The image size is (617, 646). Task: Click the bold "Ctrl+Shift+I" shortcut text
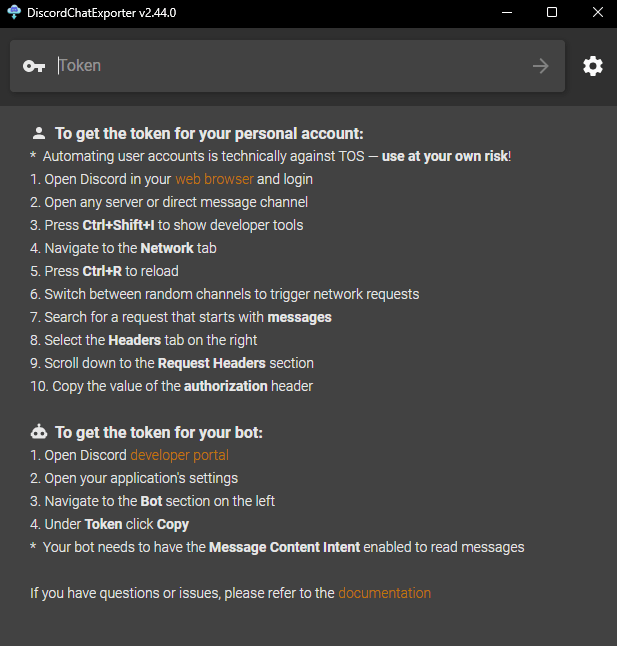click(x=120, y=225)
